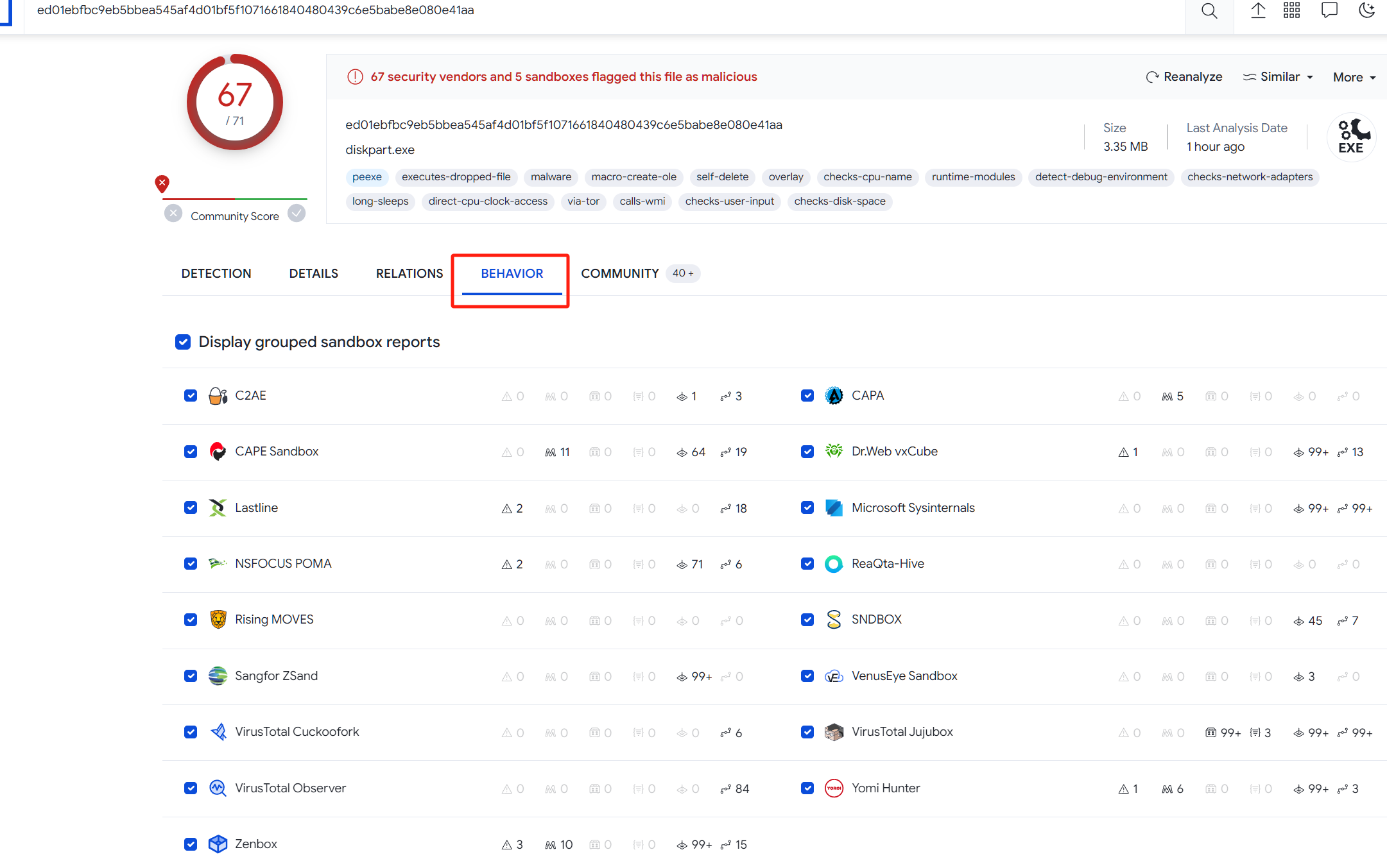Click the search magnifier icon
The image size is (1387, 868).
point(1209,11)
